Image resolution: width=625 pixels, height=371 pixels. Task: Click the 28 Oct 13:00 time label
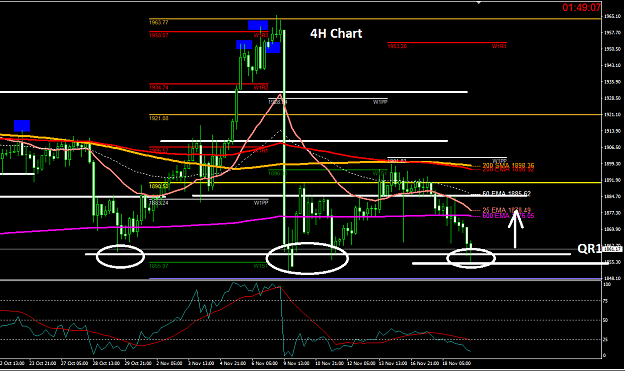(x=106, y=363)
